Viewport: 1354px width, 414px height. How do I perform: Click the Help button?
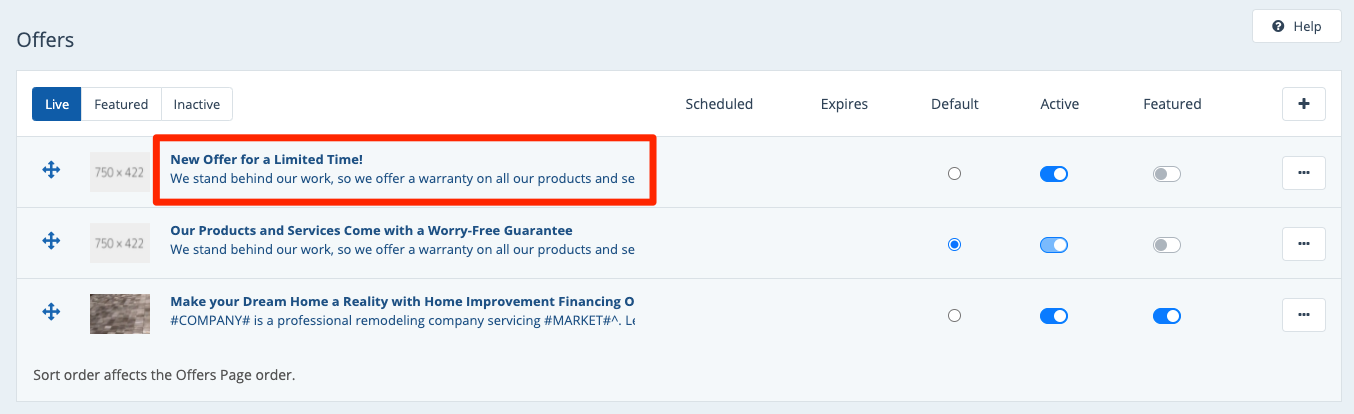click(x=1296, y=27)
